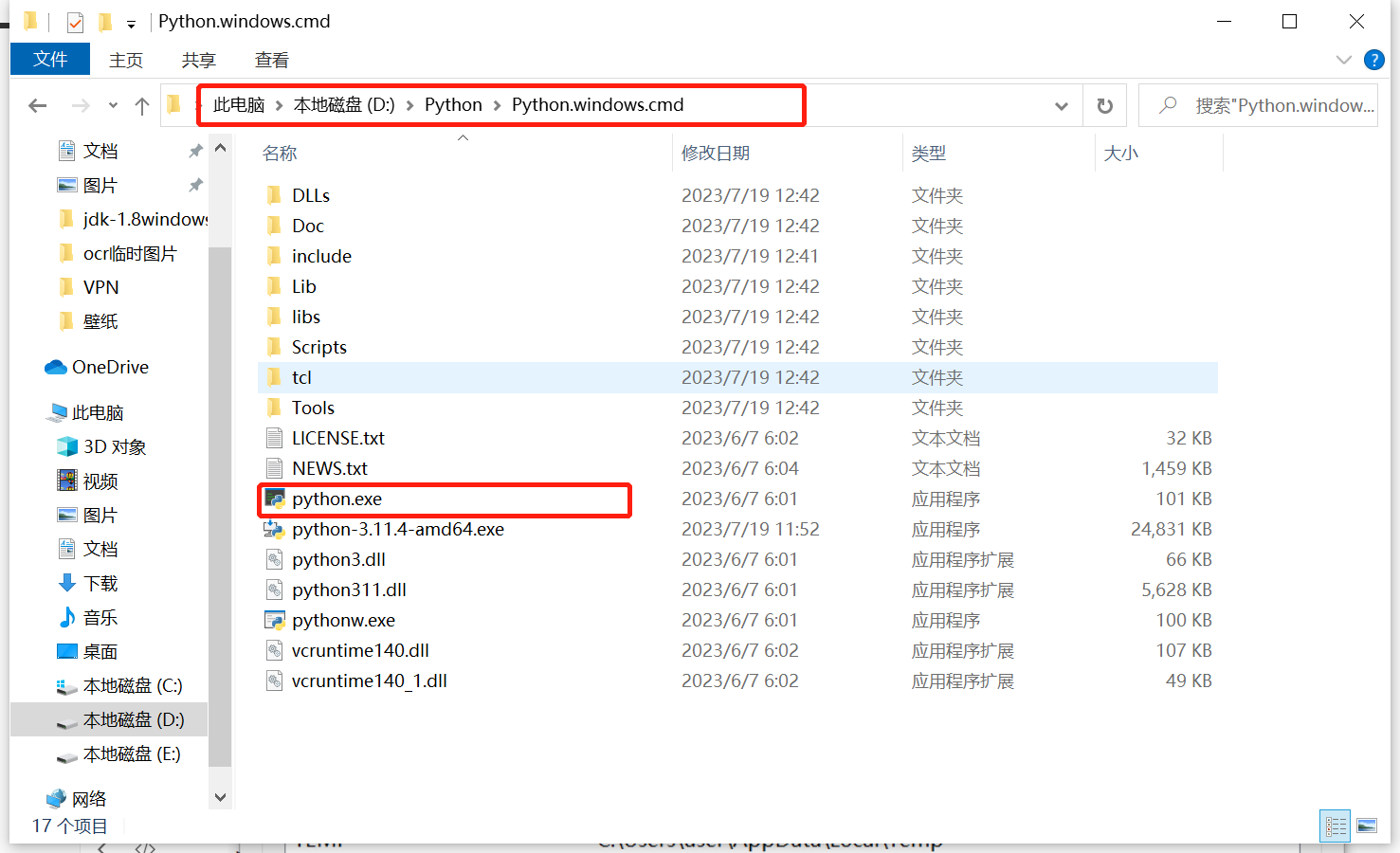The image size is (1400, 853).
Task: Click navigation pane scroll down arrow
Action: pyautogui.click(x=220, y=798)
